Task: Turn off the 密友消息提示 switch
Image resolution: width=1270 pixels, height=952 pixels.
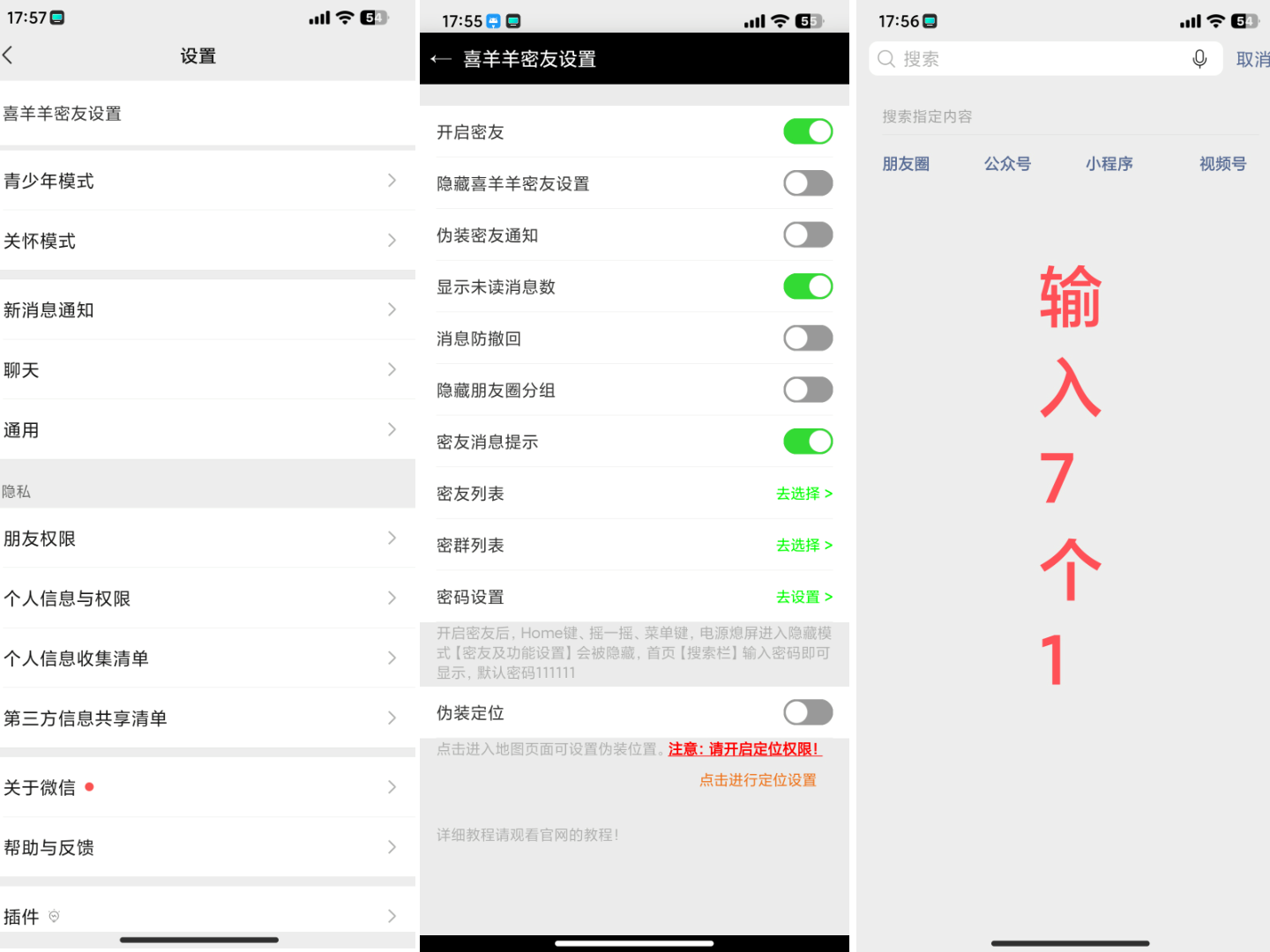Action: [808, 442]
